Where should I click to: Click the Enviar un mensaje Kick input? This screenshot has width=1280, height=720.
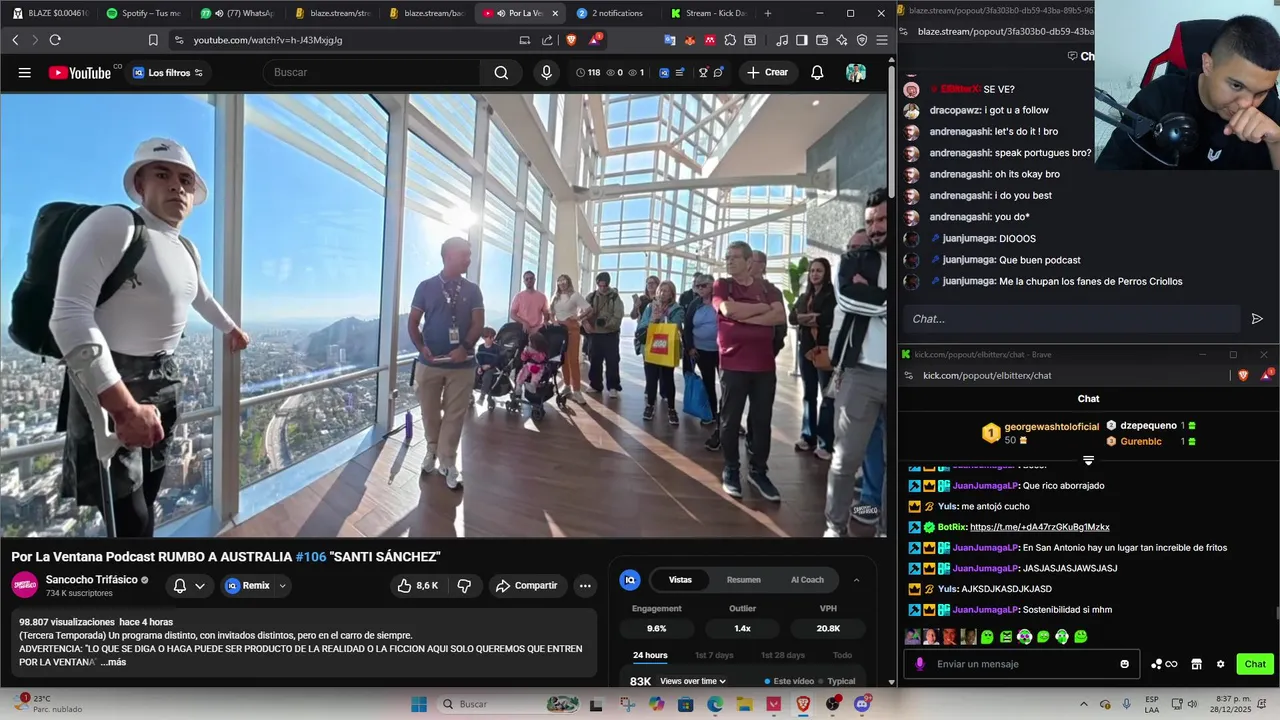[x=1022, y=664]
